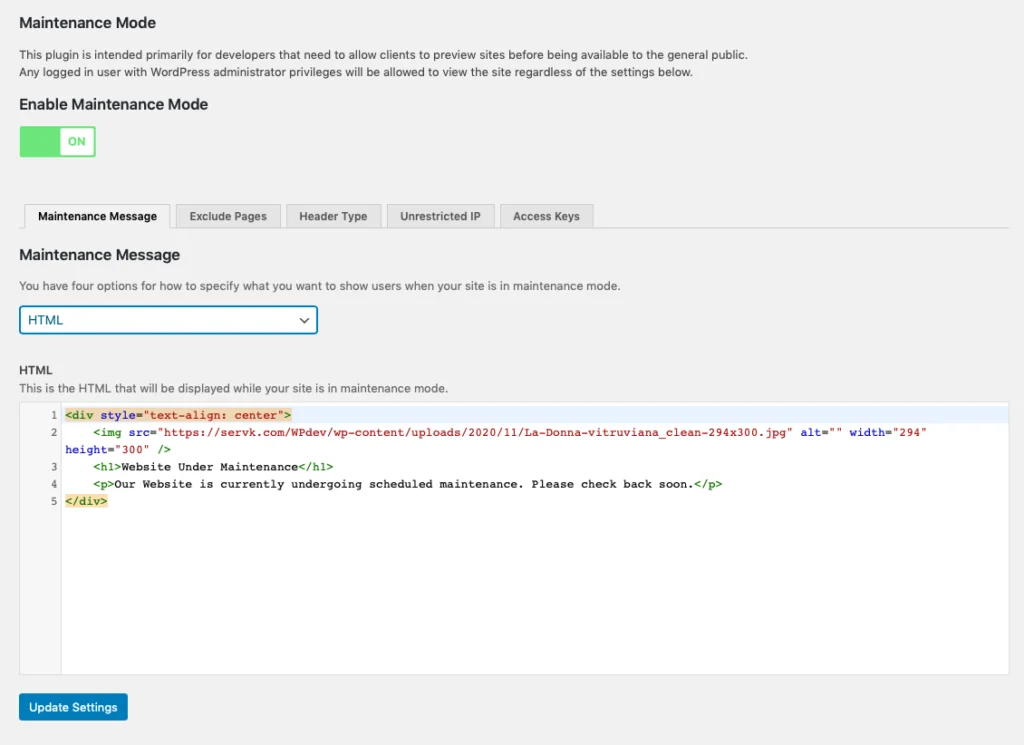Screen dimensions: 1024x745
Task: Switch to the Unrestricted IP tab
Action: click(x=440, y=216)
